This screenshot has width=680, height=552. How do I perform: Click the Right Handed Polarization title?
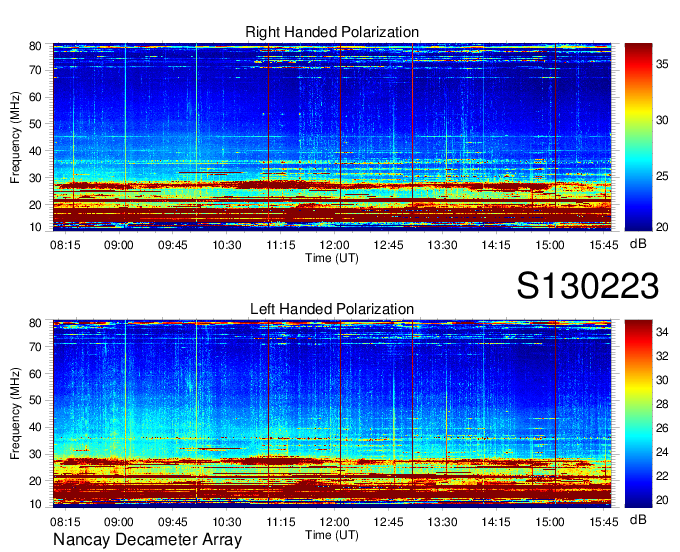tap(332, 32)
